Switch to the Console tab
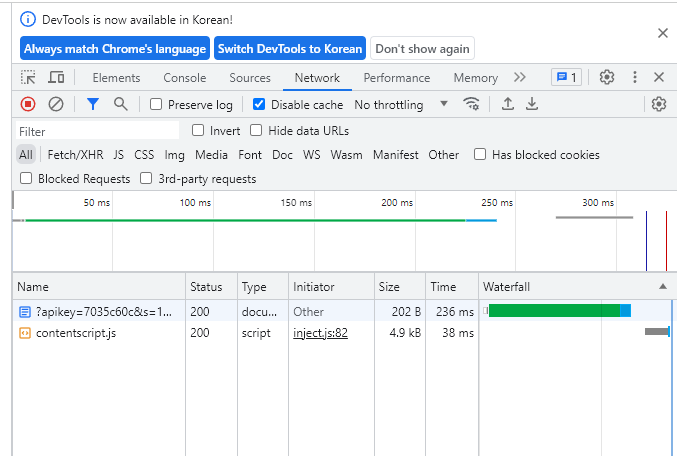Viewport: 677px width, 456px height. click(x=184, y=78)
